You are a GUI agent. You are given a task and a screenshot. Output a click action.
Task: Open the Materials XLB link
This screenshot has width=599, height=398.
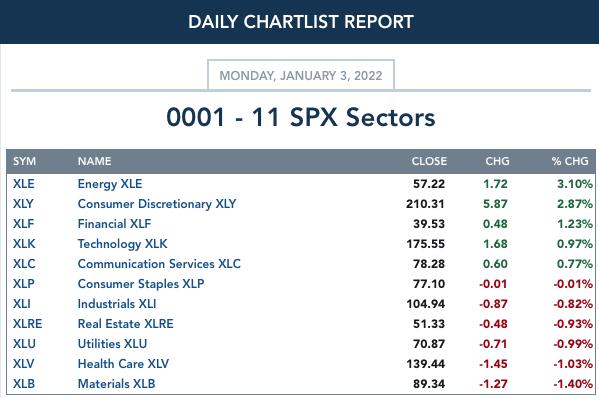pyautogui.click(x=116, y=383)
